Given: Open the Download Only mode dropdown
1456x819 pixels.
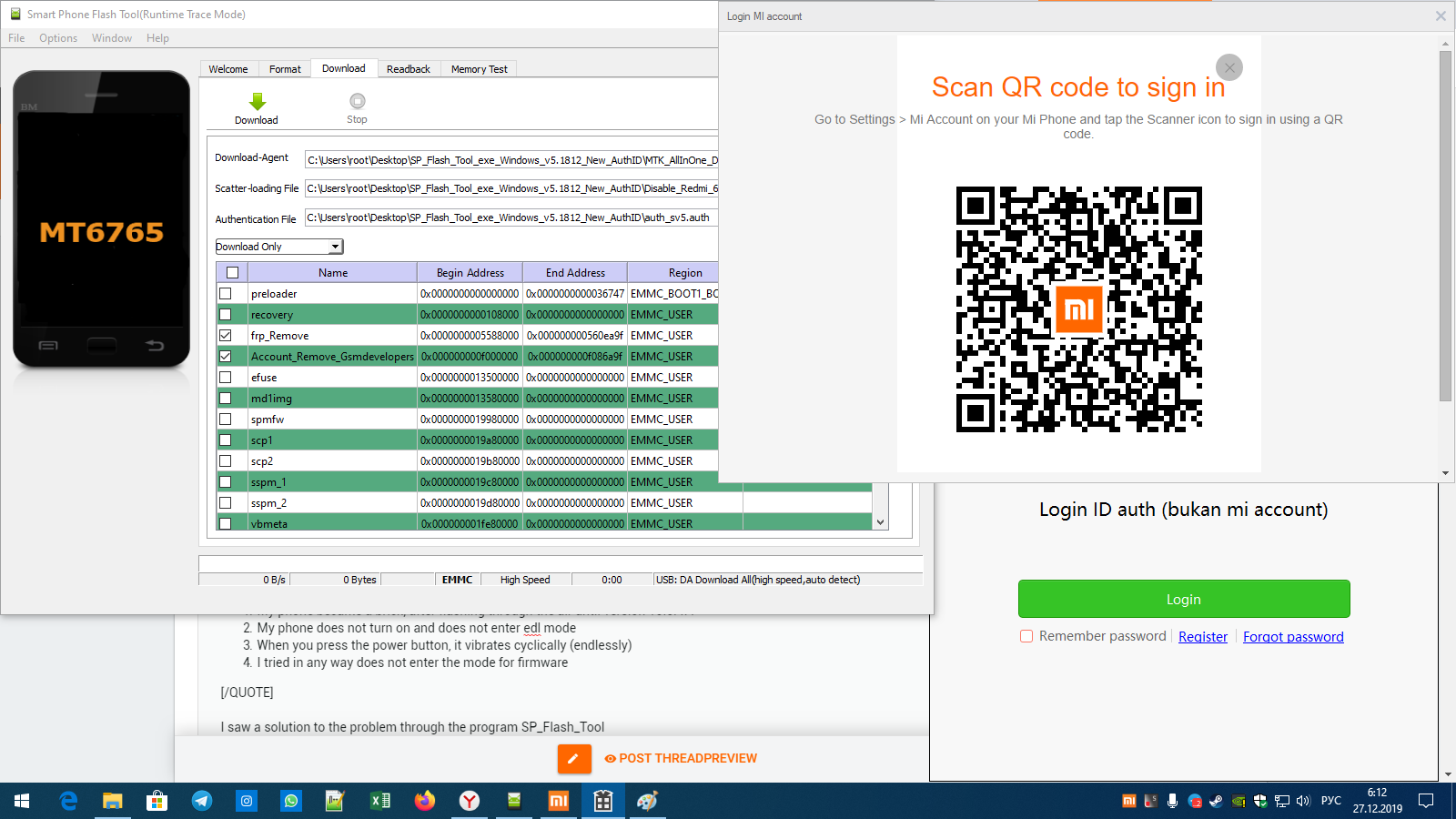Looking at the screenshot, I should [x=278, y=247].
